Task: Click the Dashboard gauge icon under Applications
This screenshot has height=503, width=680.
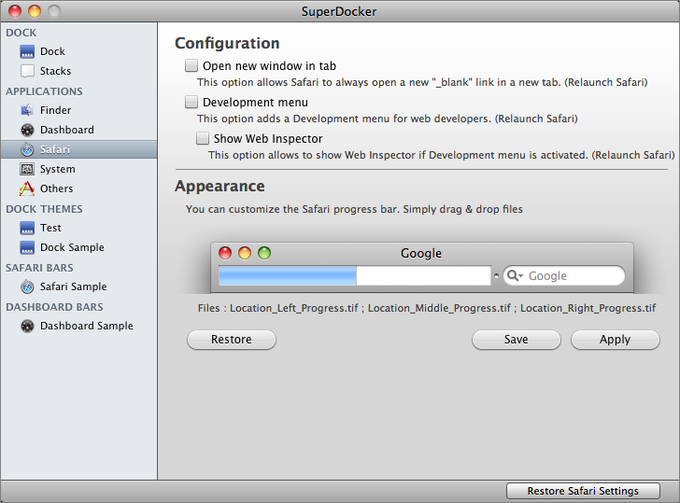Action: tap(27, 130)
